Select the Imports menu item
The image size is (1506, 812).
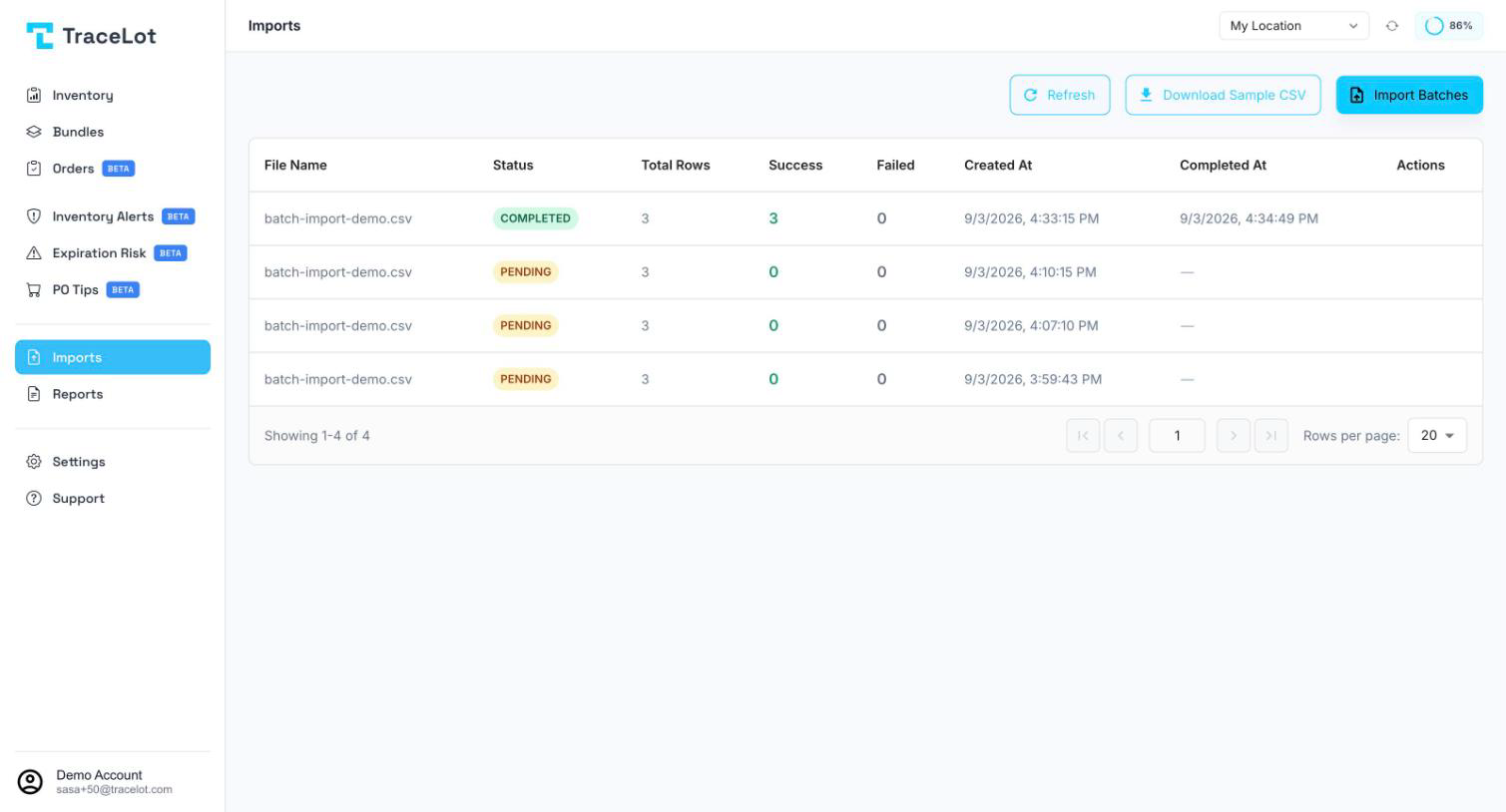coord(113,357)
